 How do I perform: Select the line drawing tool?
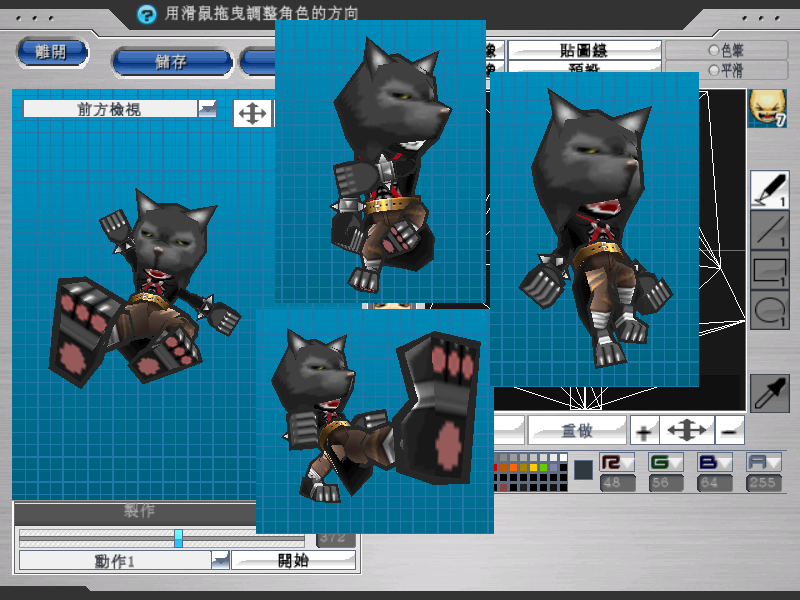(769, 230)
